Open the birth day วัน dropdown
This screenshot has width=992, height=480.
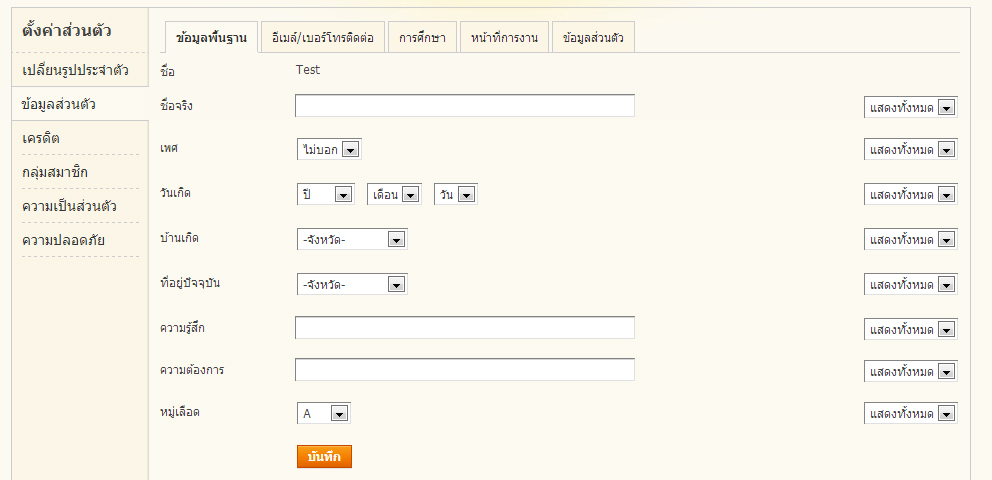[455, 195]
